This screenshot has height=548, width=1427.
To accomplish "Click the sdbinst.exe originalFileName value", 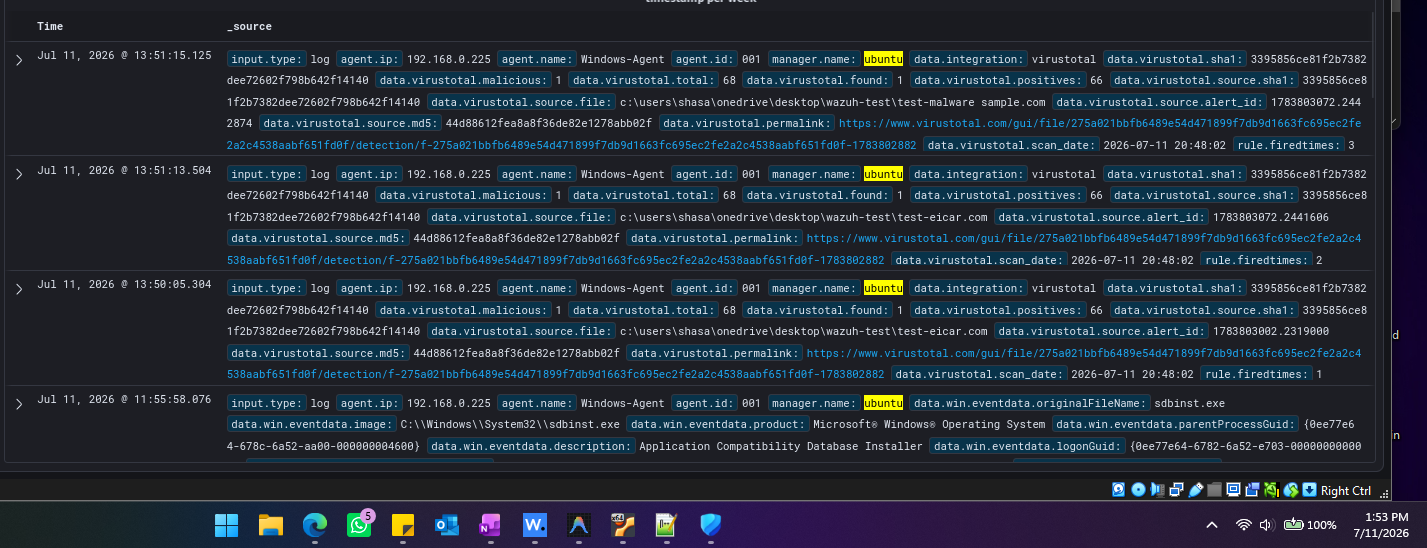I will (1189, 403).
